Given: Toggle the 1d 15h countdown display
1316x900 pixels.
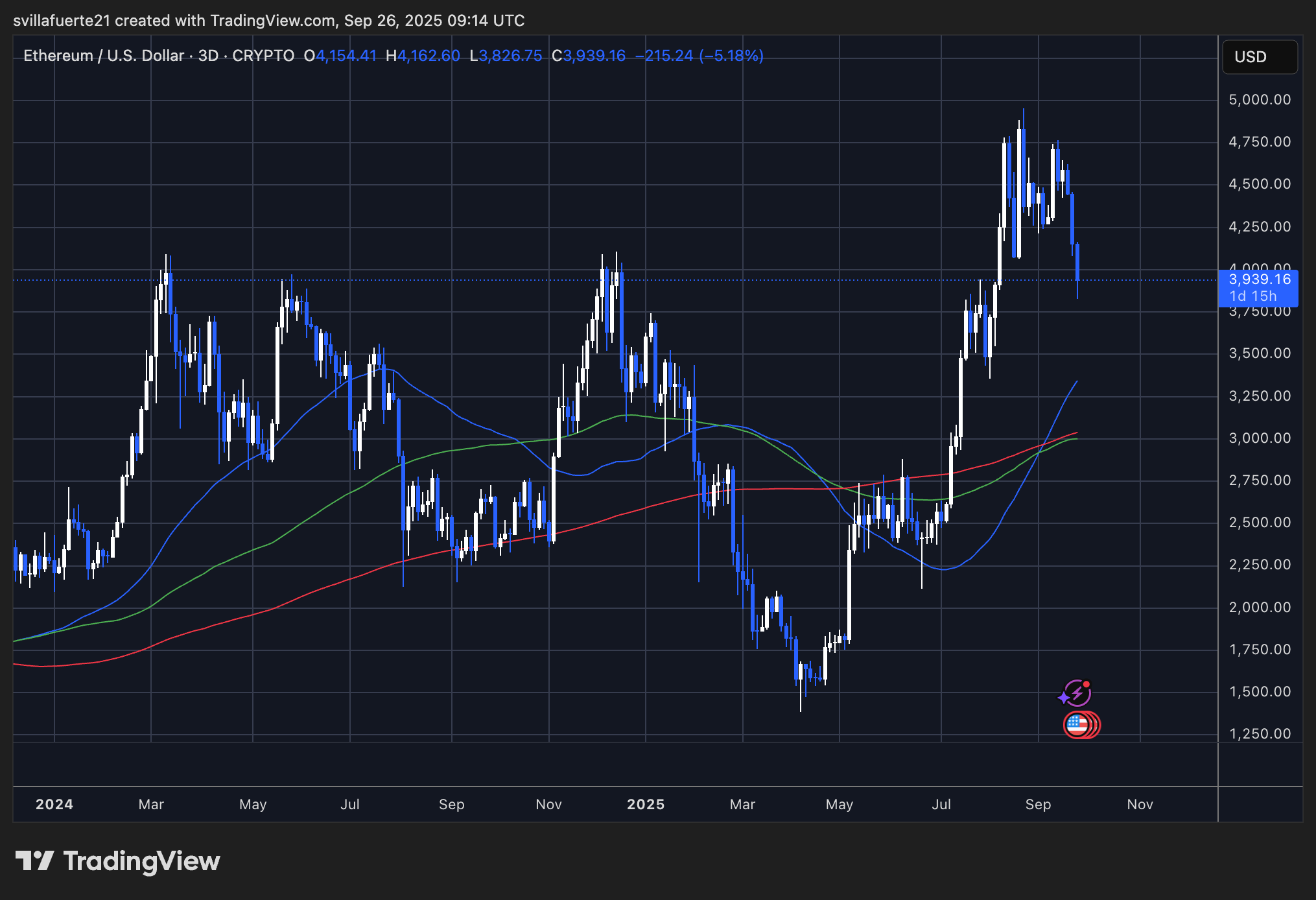Looking at the screenshot, I should click(x=1254, y=295).
